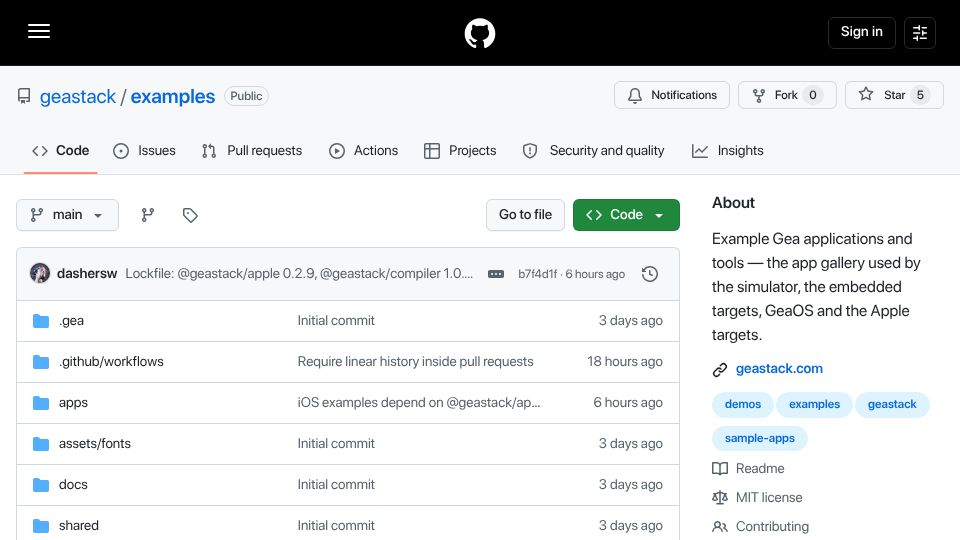Image resolution: width=960 pixels, height=540 pixels.
Task: Open commit hash b7f4d1f
Action: [538, 274]
